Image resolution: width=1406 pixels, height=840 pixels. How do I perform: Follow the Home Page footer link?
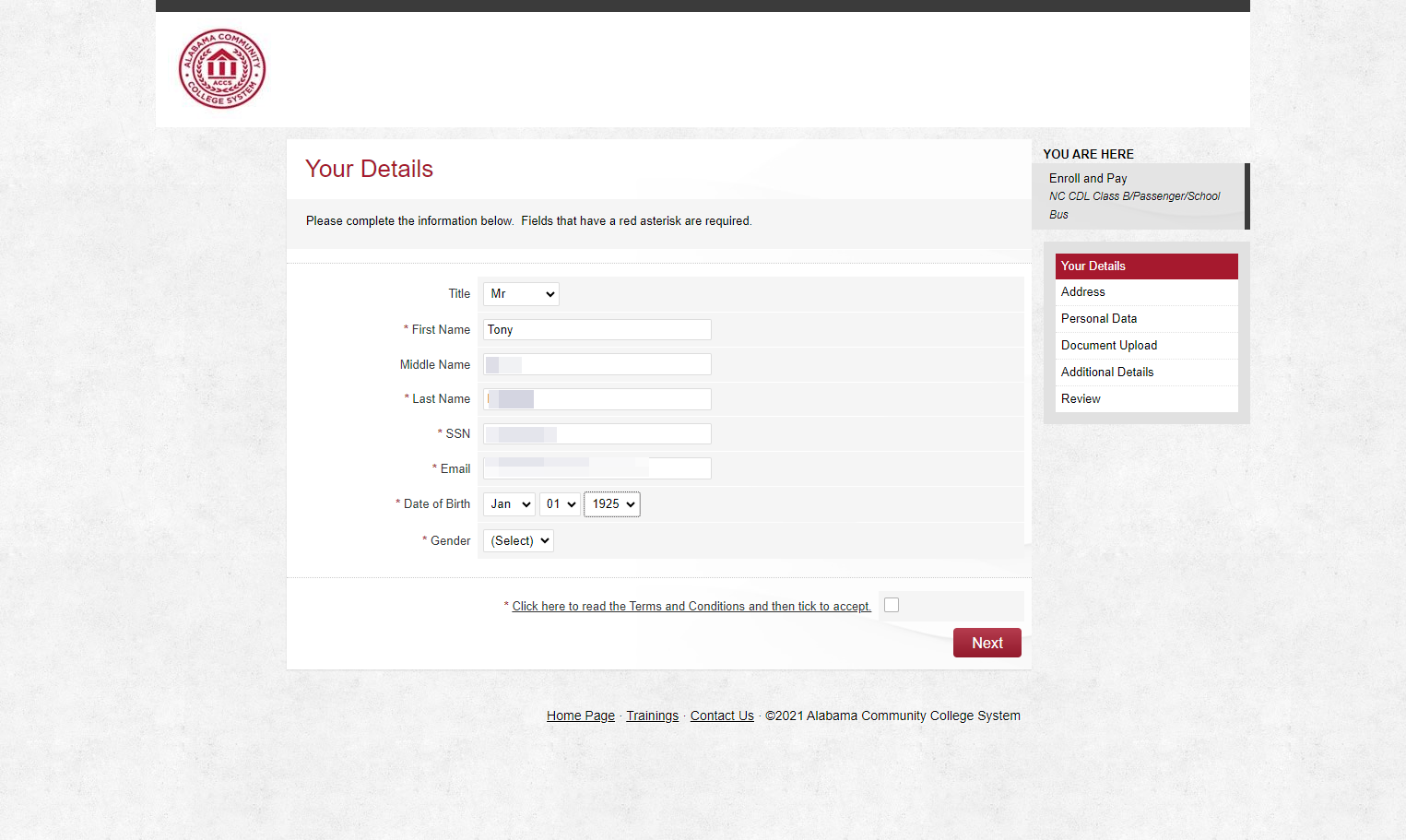pyautogui.click(x=581, y=716)
